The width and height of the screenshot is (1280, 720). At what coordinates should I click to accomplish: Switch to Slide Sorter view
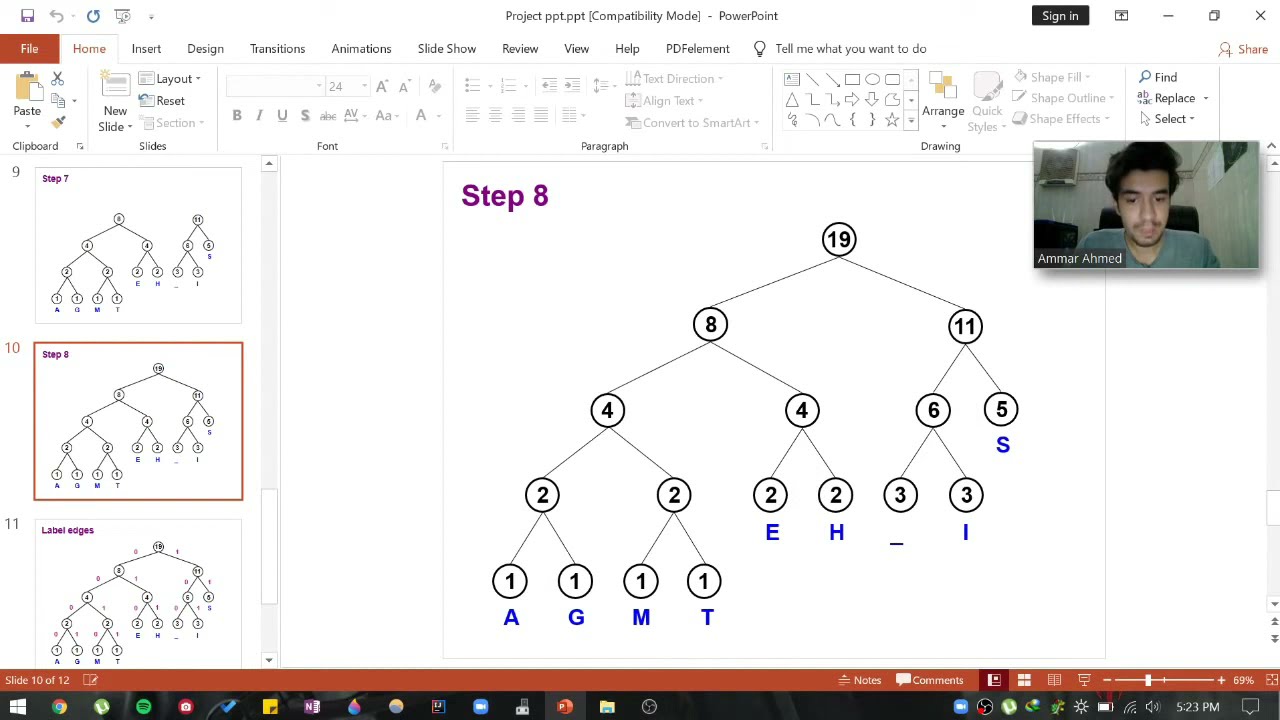[1024, 680]
